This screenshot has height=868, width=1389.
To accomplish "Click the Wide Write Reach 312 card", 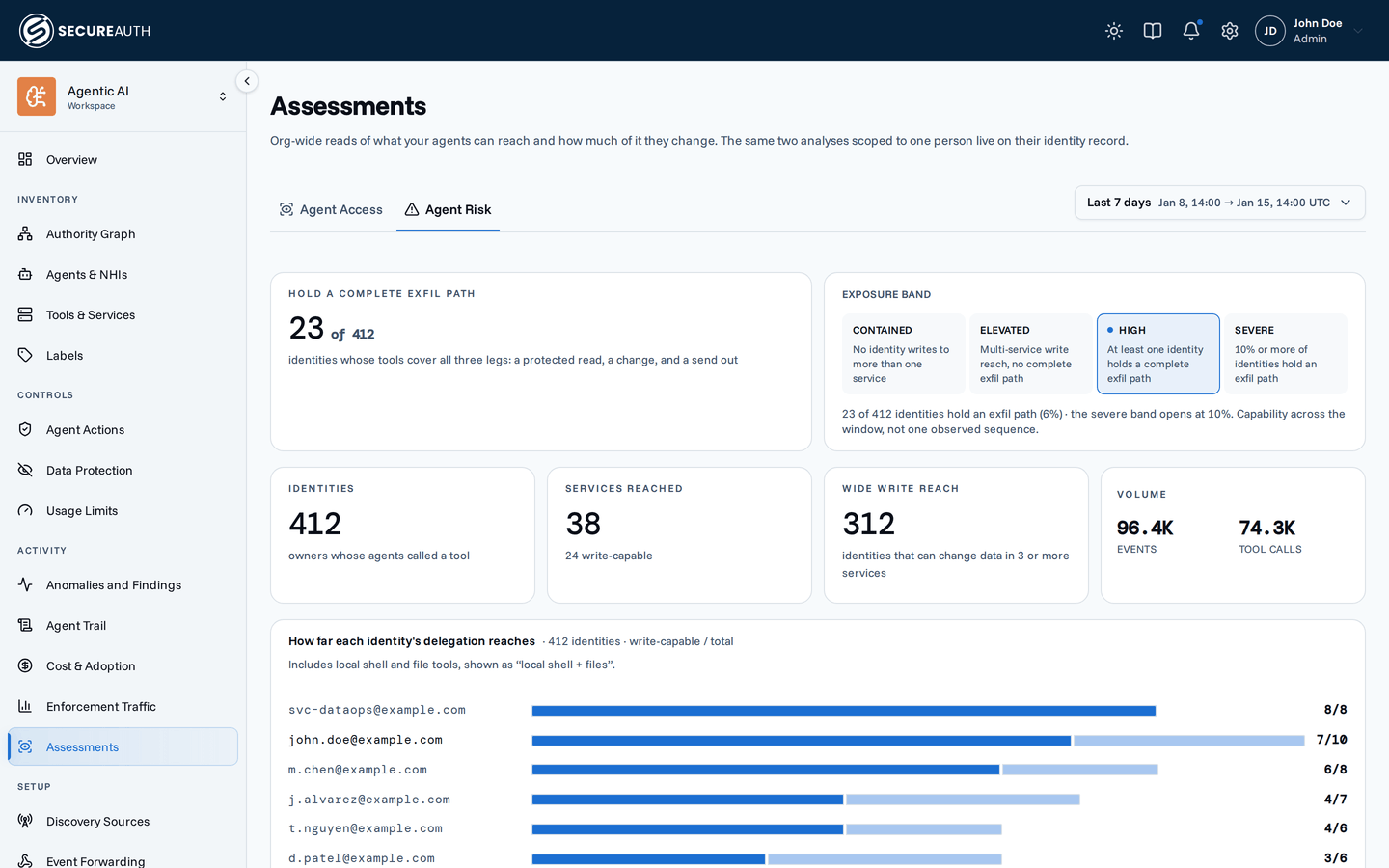I will click(x=956, y=535).
